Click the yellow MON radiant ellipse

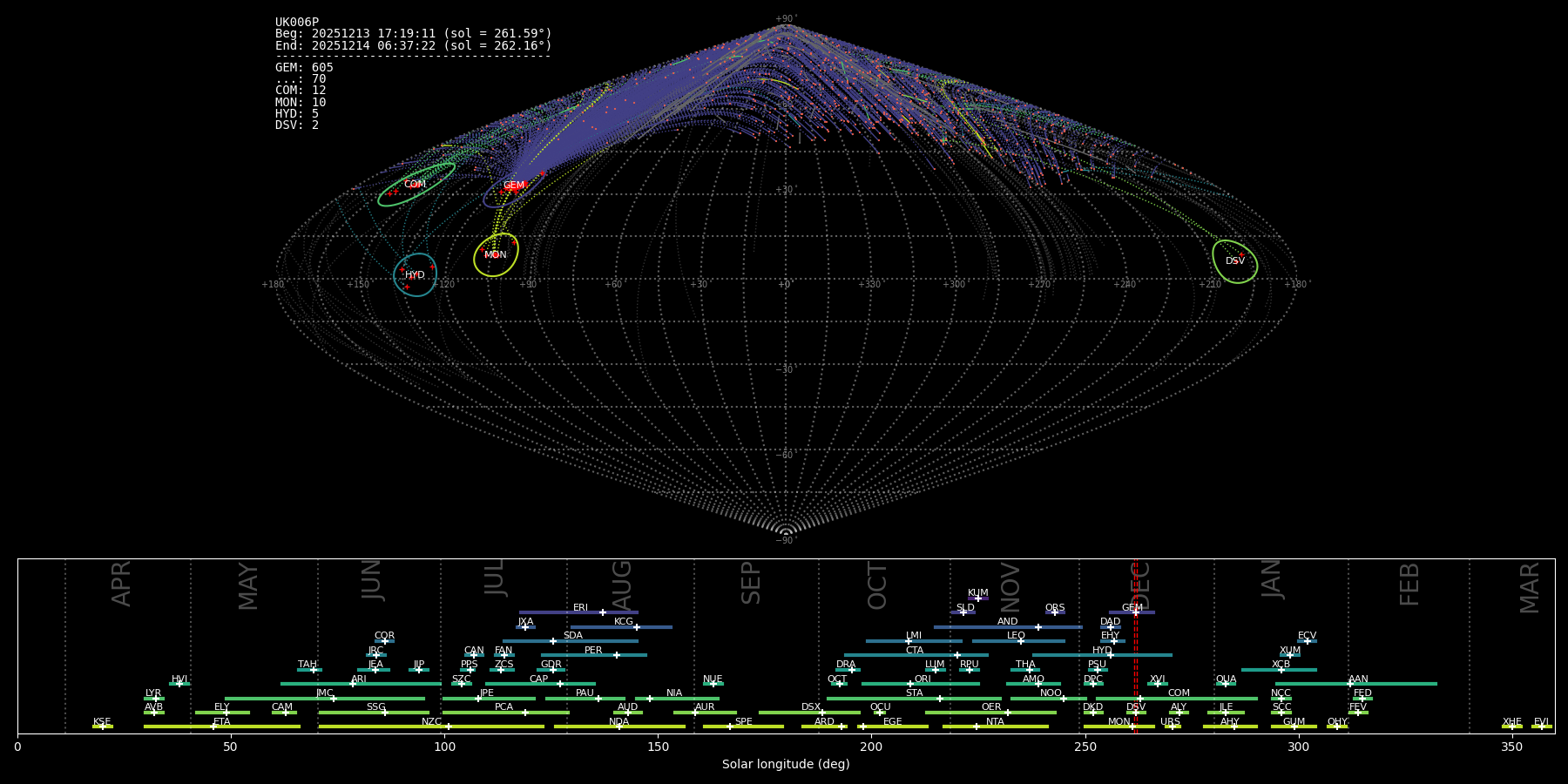click(x=496, y=255)
